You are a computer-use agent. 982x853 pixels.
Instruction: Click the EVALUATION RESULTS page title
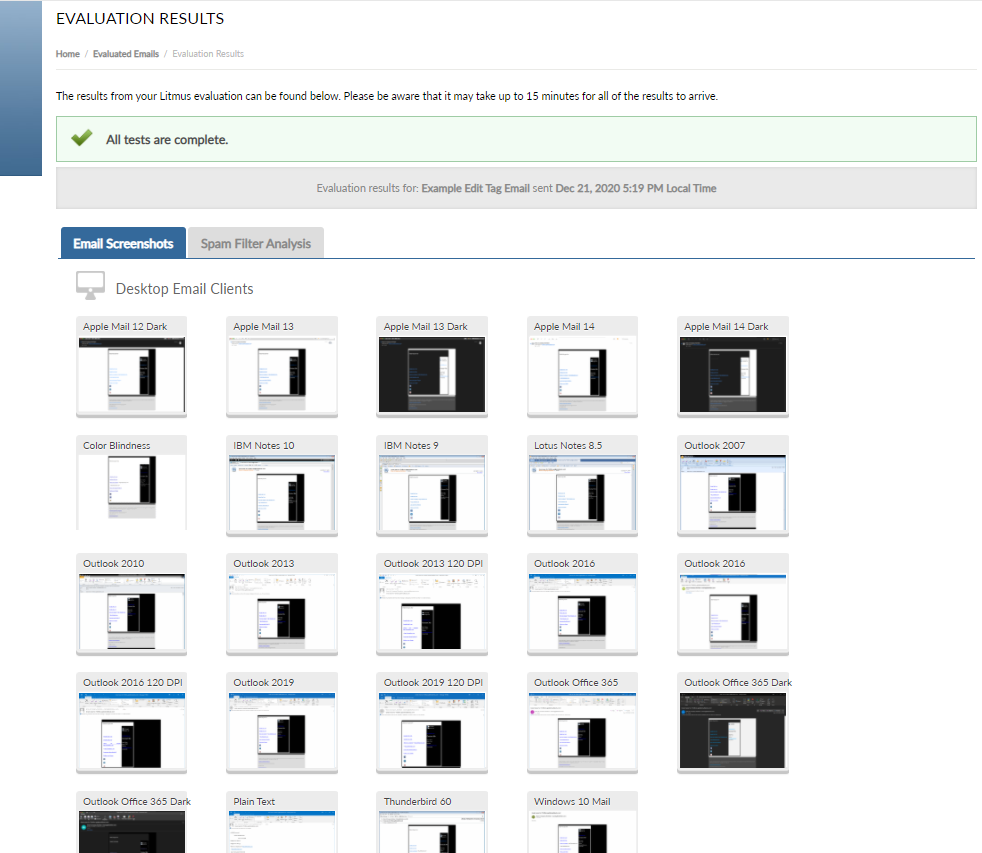(x=140, y=19)
